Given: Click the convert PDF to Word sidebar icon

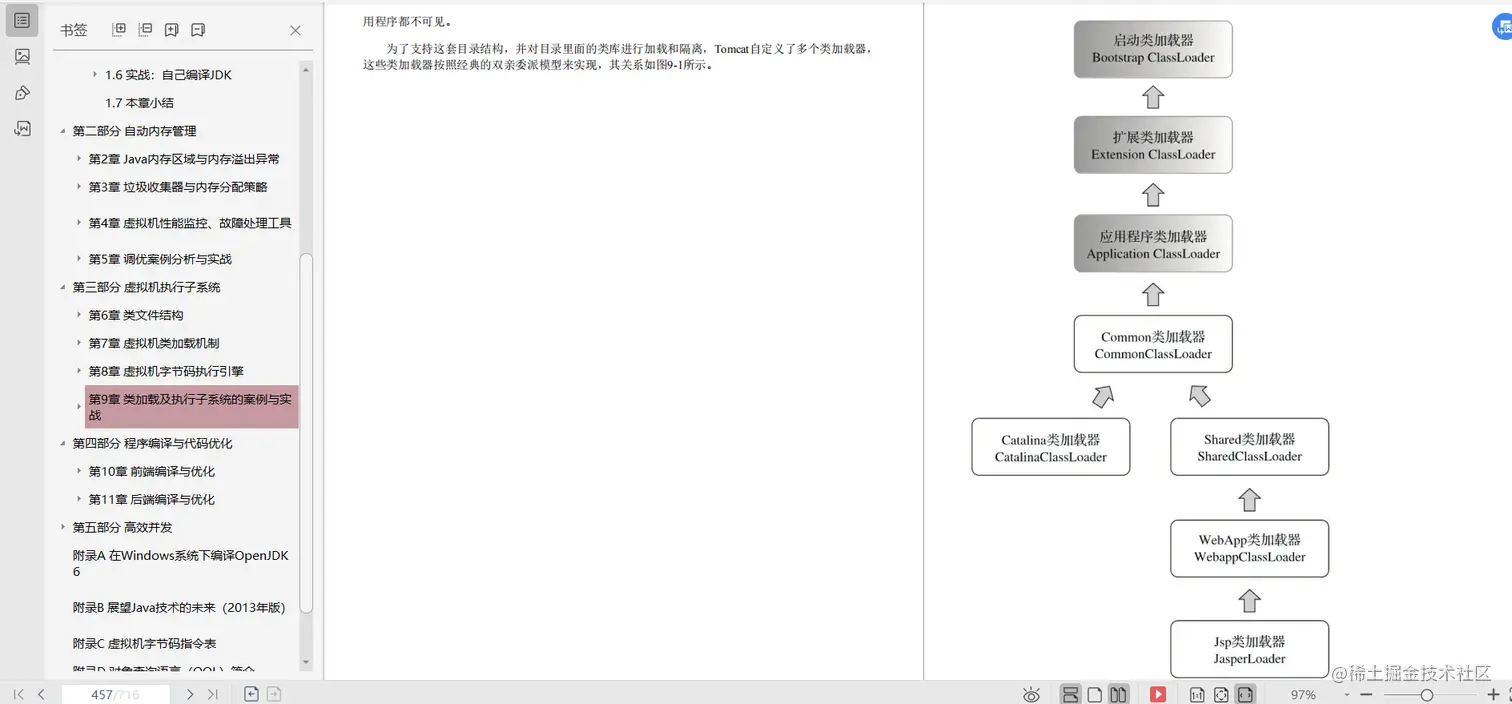Looking at the screenshot, I should tap(22, 129).
